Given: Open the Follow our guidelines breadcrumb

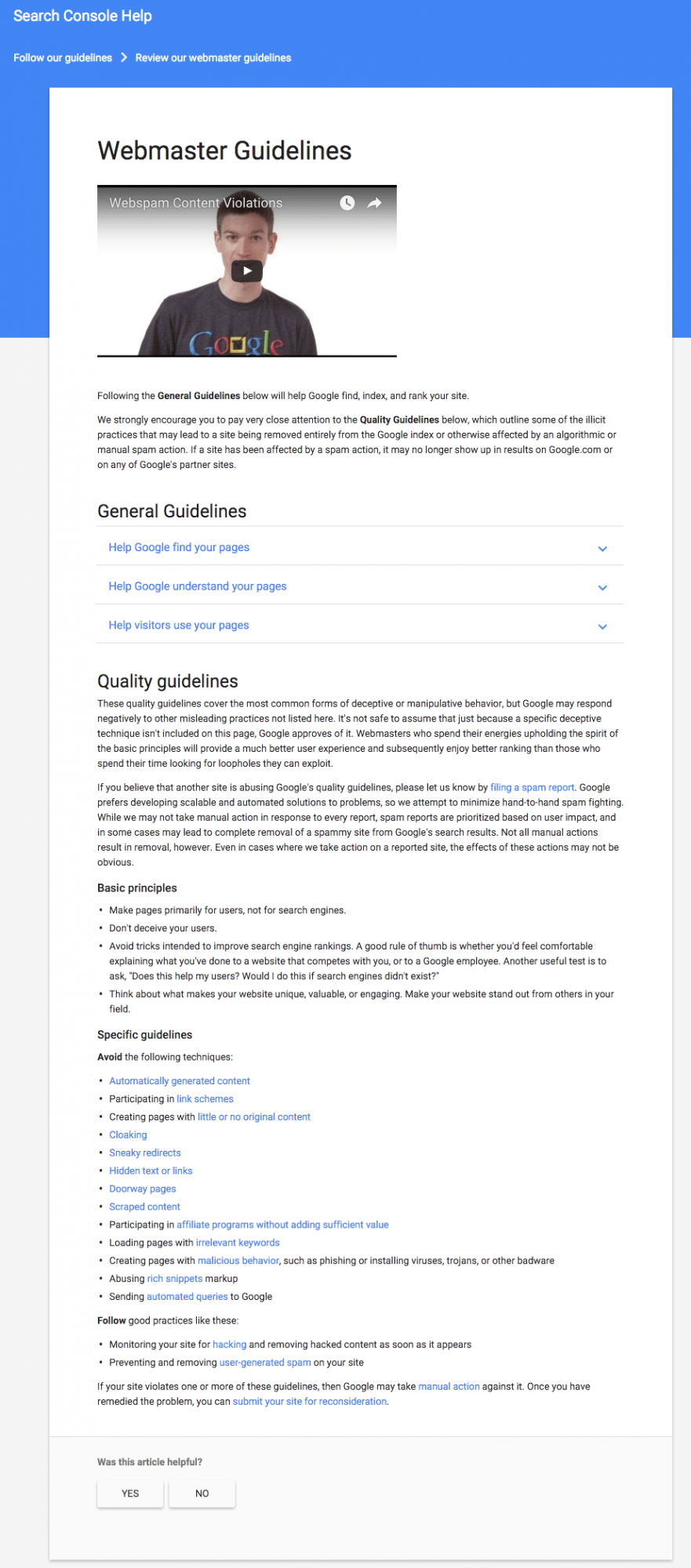Looking at the screenshot, I should (x=63, y=58).
